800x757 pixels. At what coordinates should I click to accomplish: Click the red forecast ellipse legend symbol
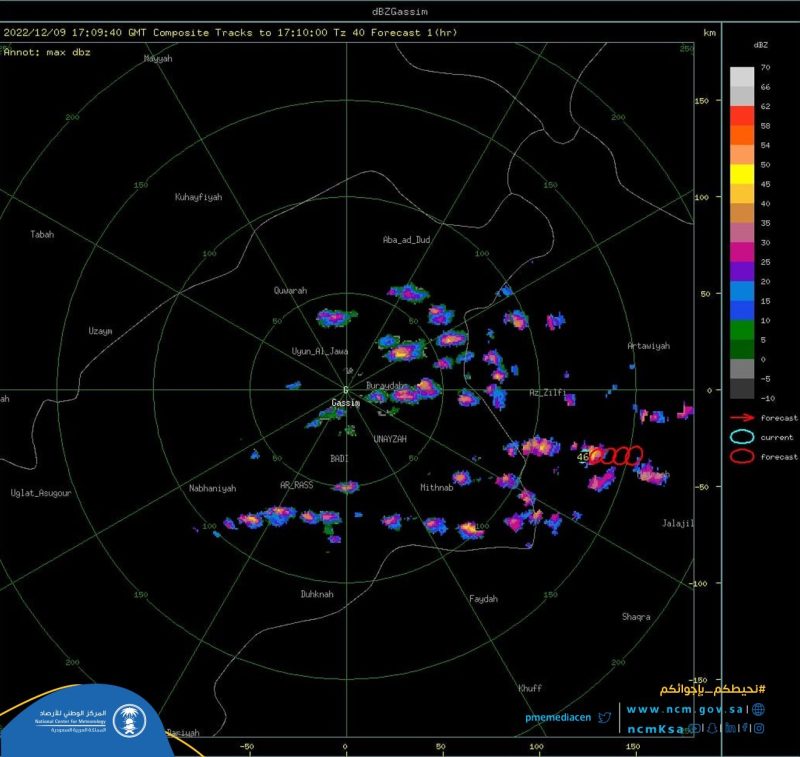pyautogui.click(x=742, y=456)
